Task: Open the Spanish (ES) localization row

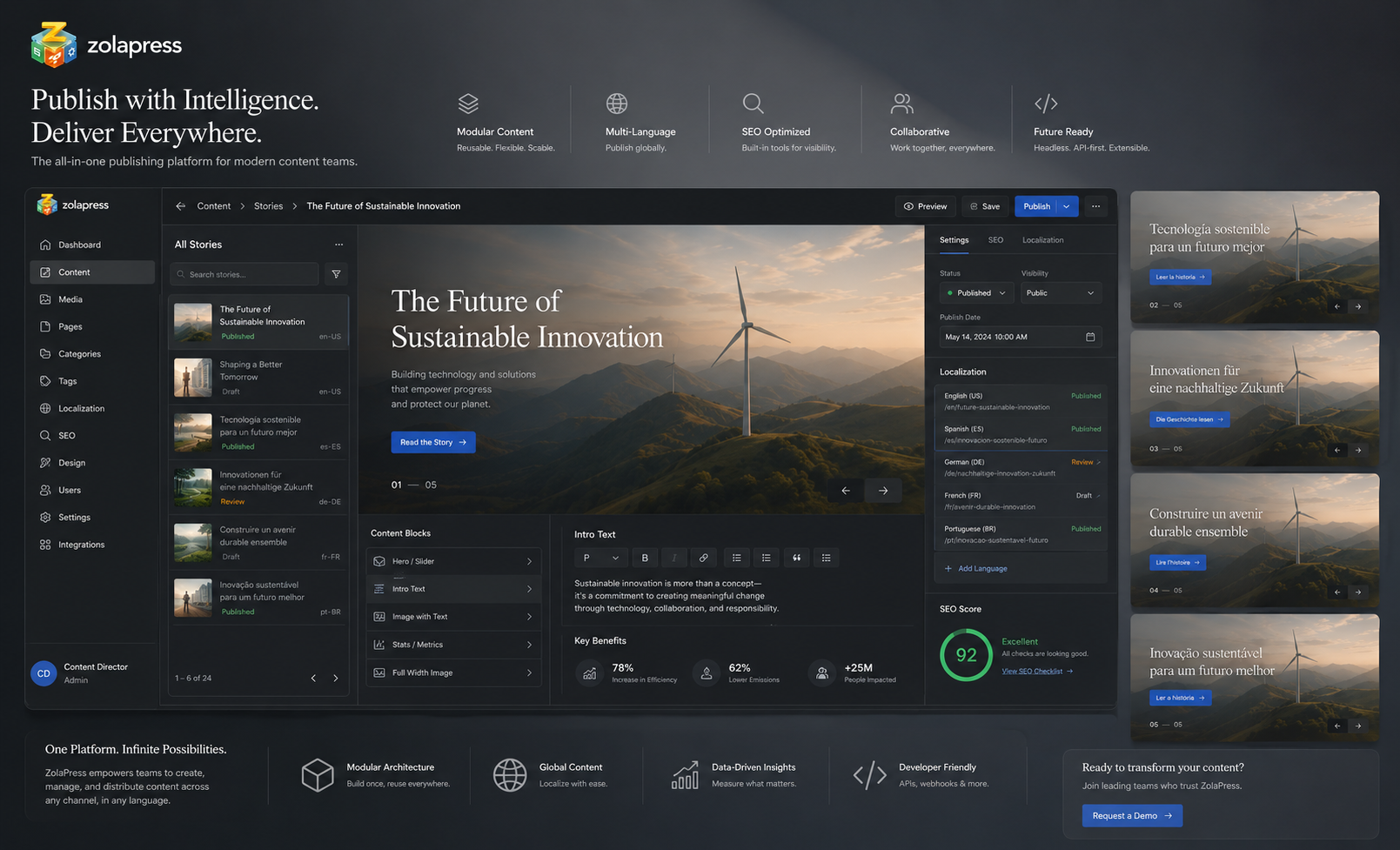Action: point(1022,434)
